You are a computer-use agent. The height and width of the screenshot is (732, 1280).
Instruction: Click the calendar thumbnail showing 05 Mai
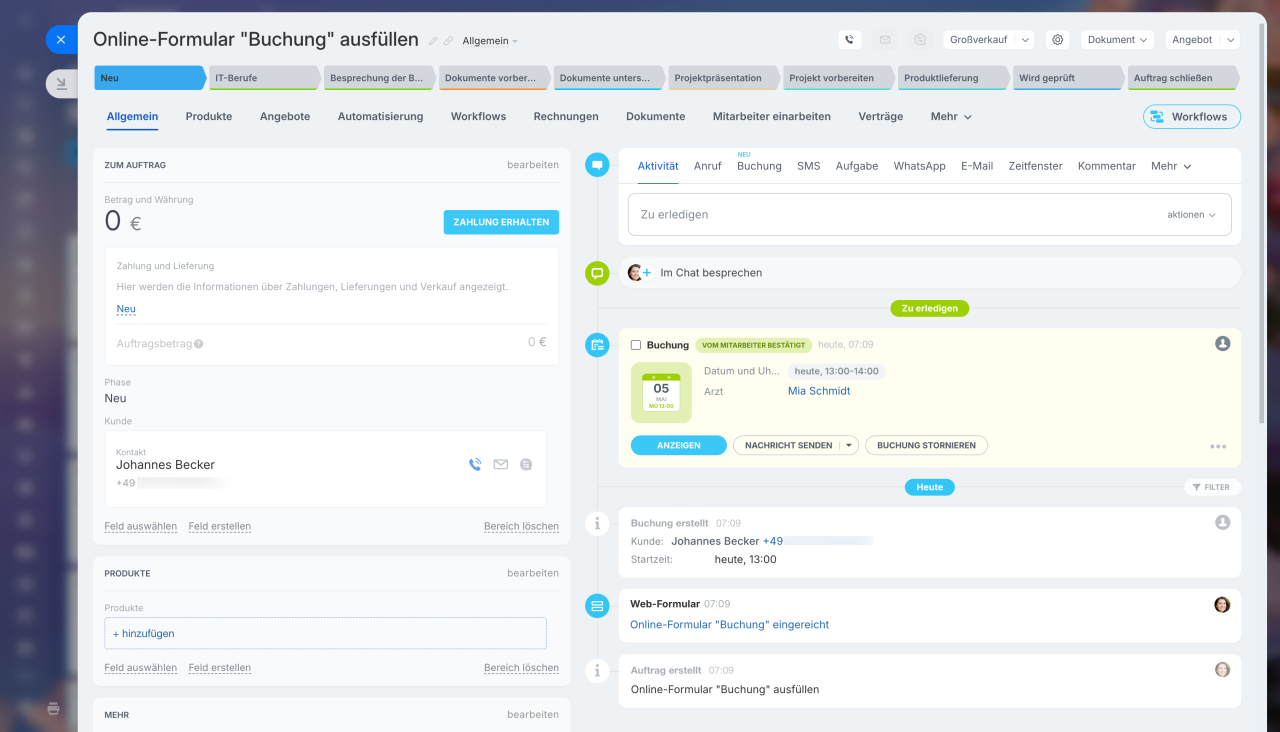click(x=661, y=393)
